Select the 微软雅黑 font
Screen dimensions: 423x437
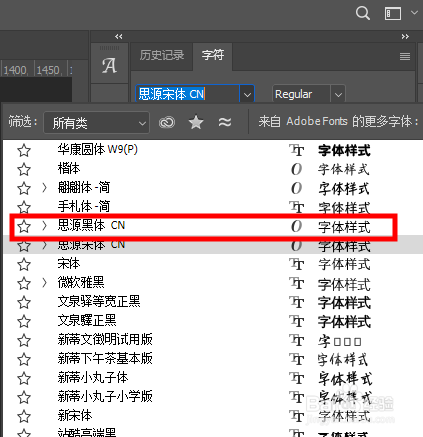click(x=81, y=282)
